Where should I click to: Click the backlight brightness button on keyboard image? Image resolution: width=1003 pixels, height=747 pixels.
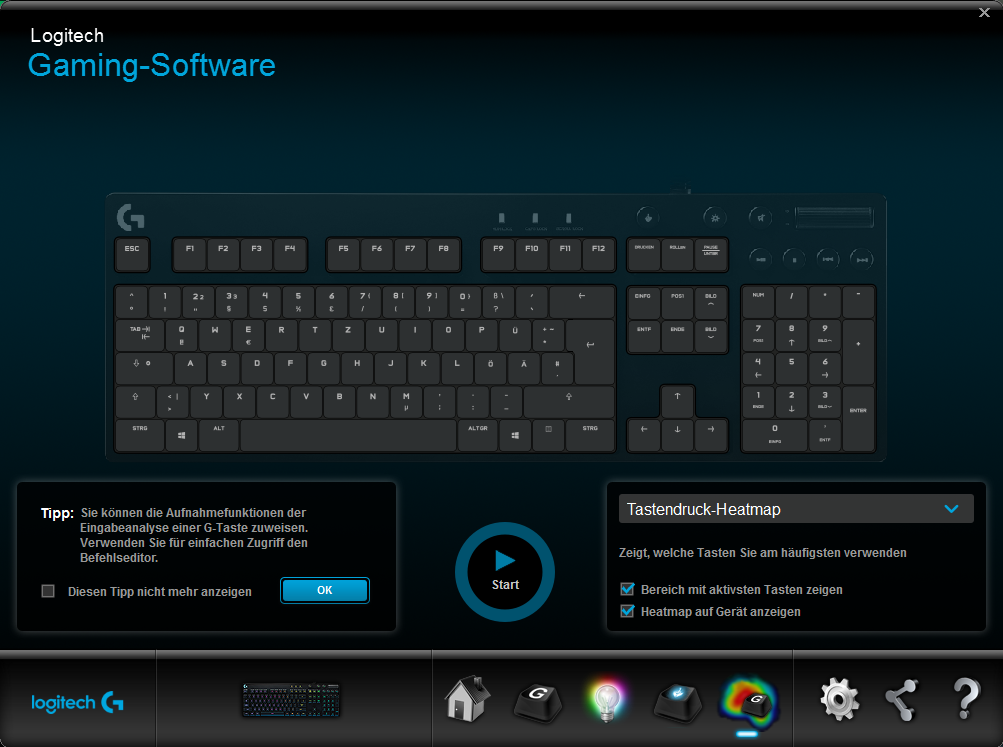tap(715, 217)
